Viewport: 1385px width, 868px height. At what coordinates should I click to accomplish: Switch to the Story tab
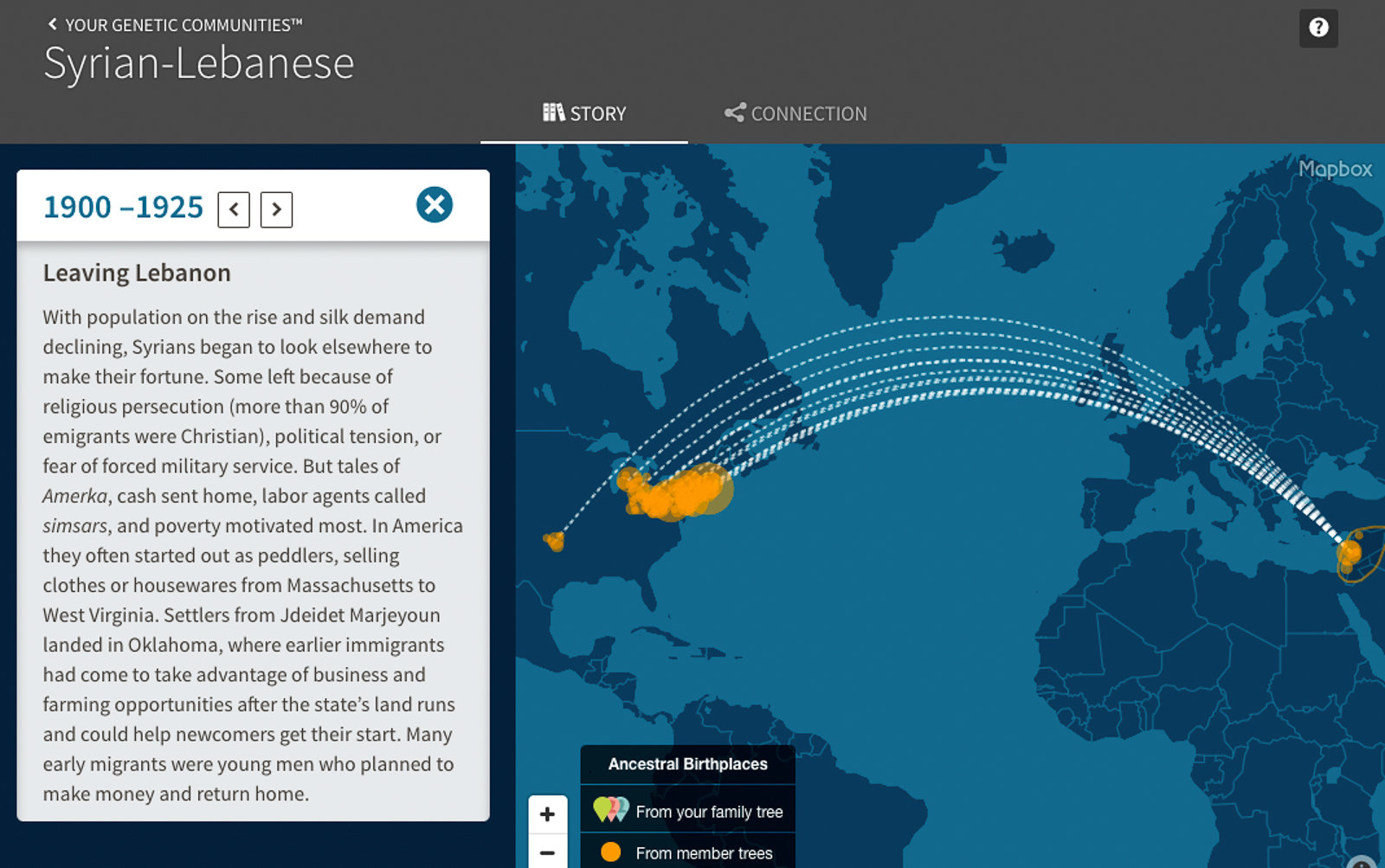[584, 113]
